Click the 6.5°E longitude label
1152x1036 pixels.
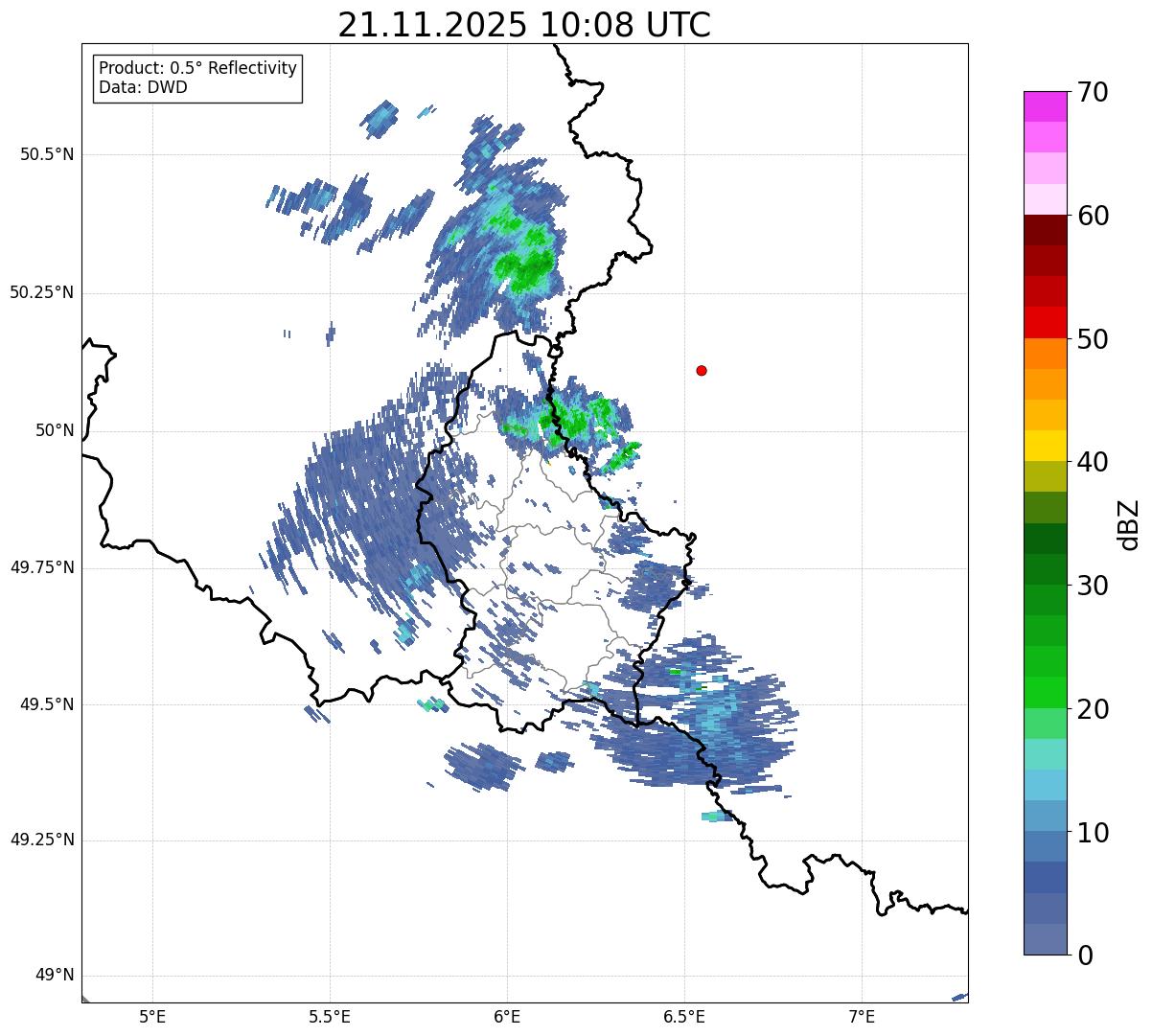[x=684, y=1017]
